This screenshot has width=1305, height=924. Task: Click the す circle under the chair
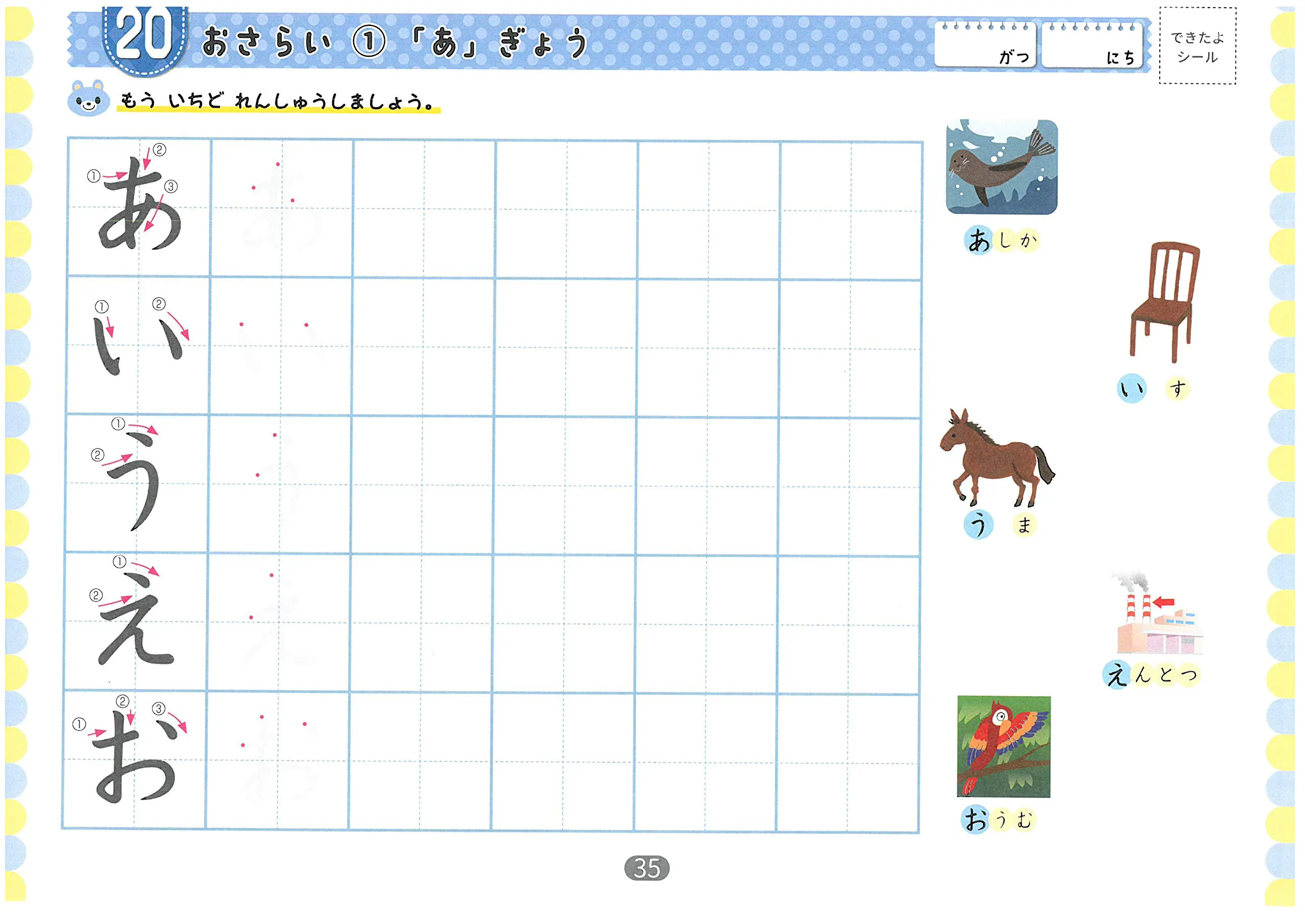1177,388
